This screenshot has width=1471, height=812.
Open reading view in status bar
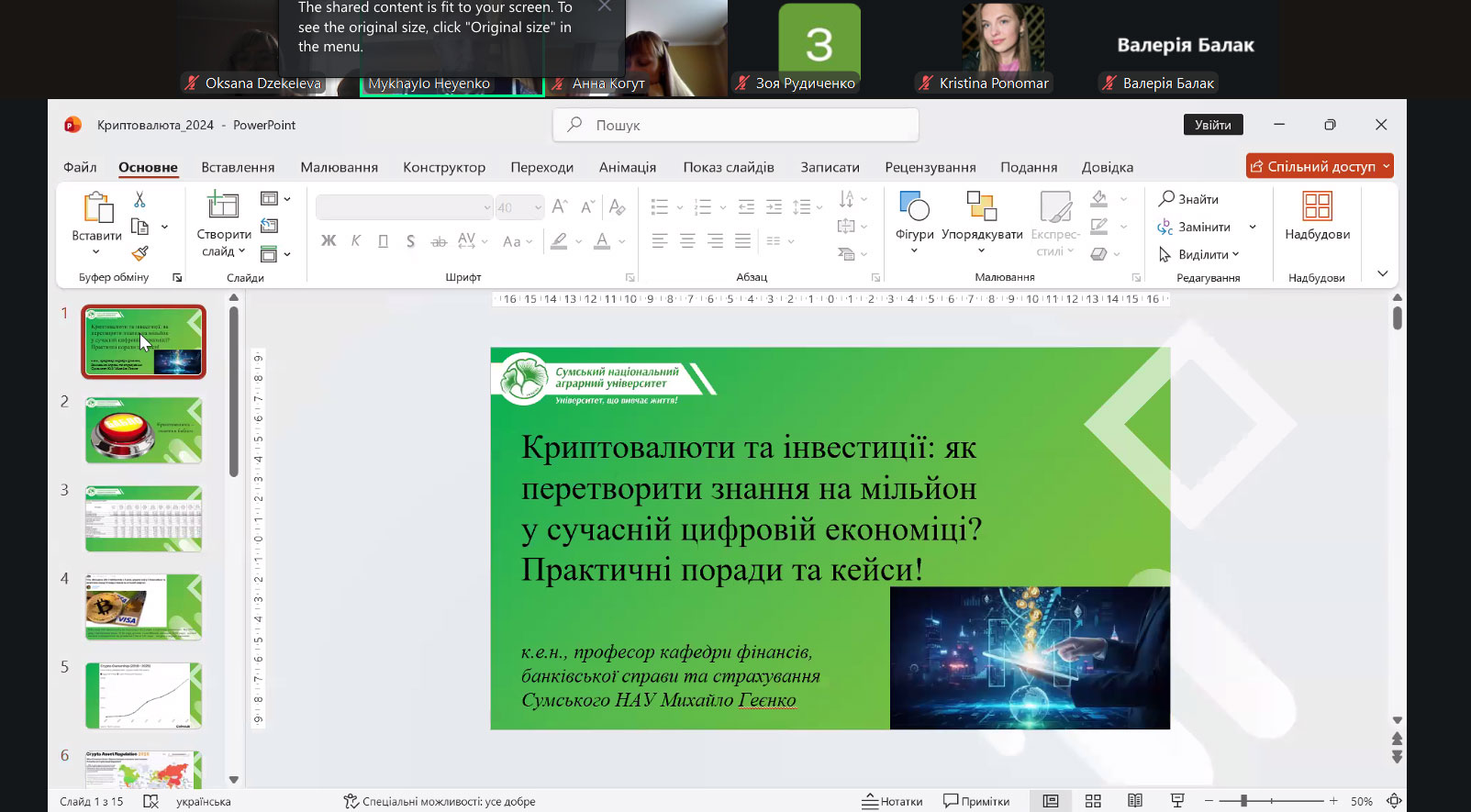point(1135,801)
